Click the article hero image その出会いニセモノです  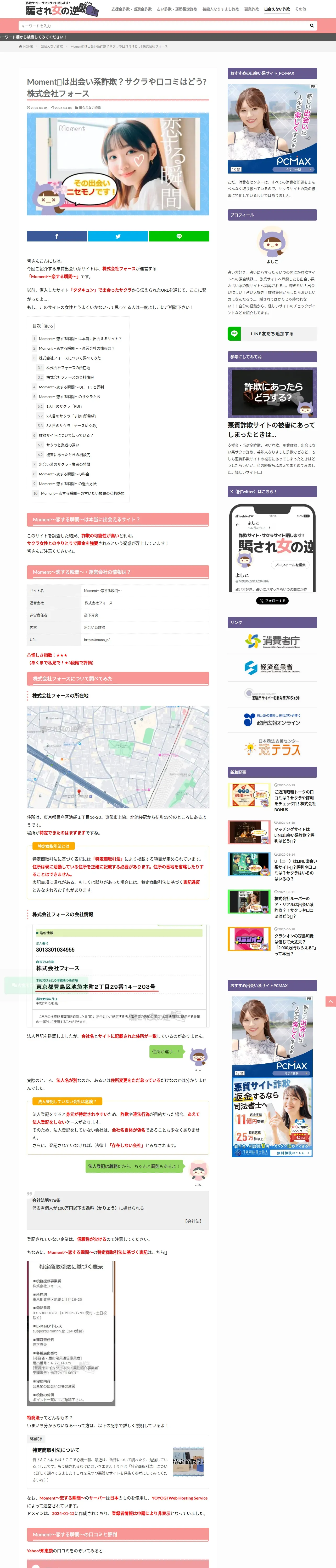[118, 164]
